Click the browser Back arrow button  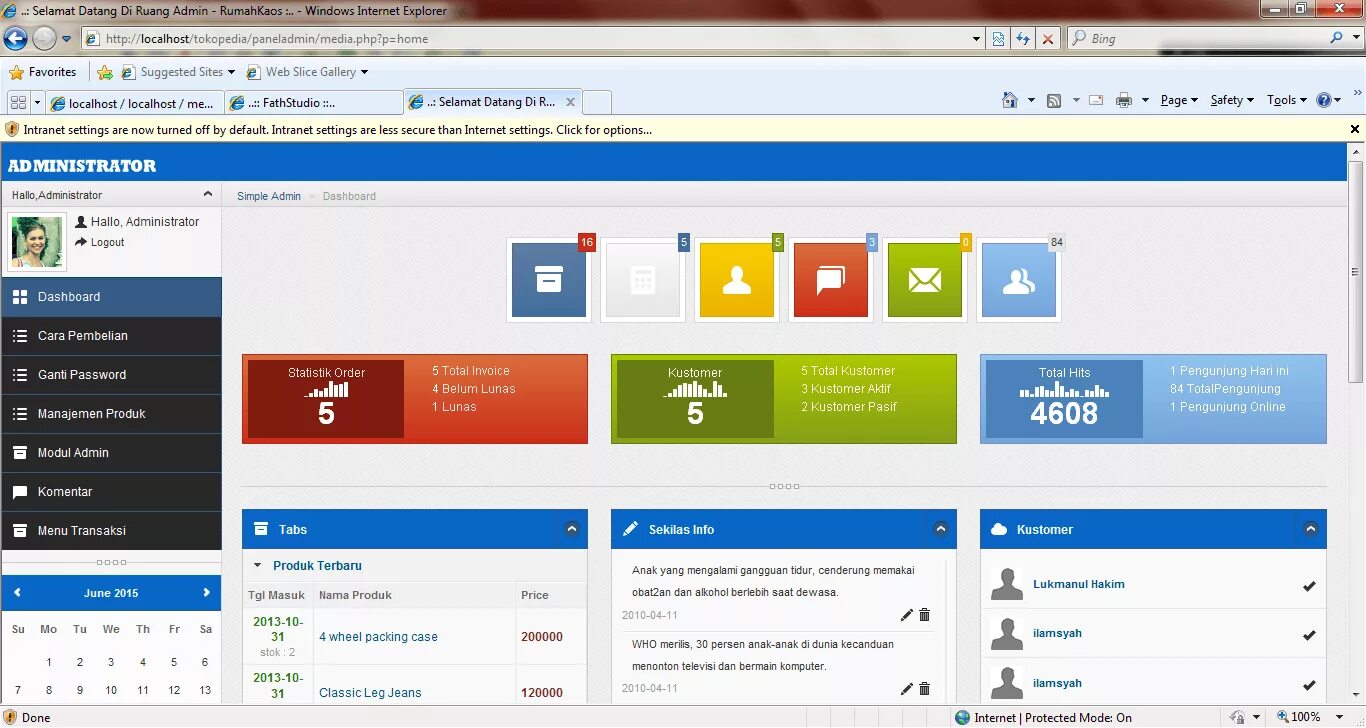click(15, 39)
